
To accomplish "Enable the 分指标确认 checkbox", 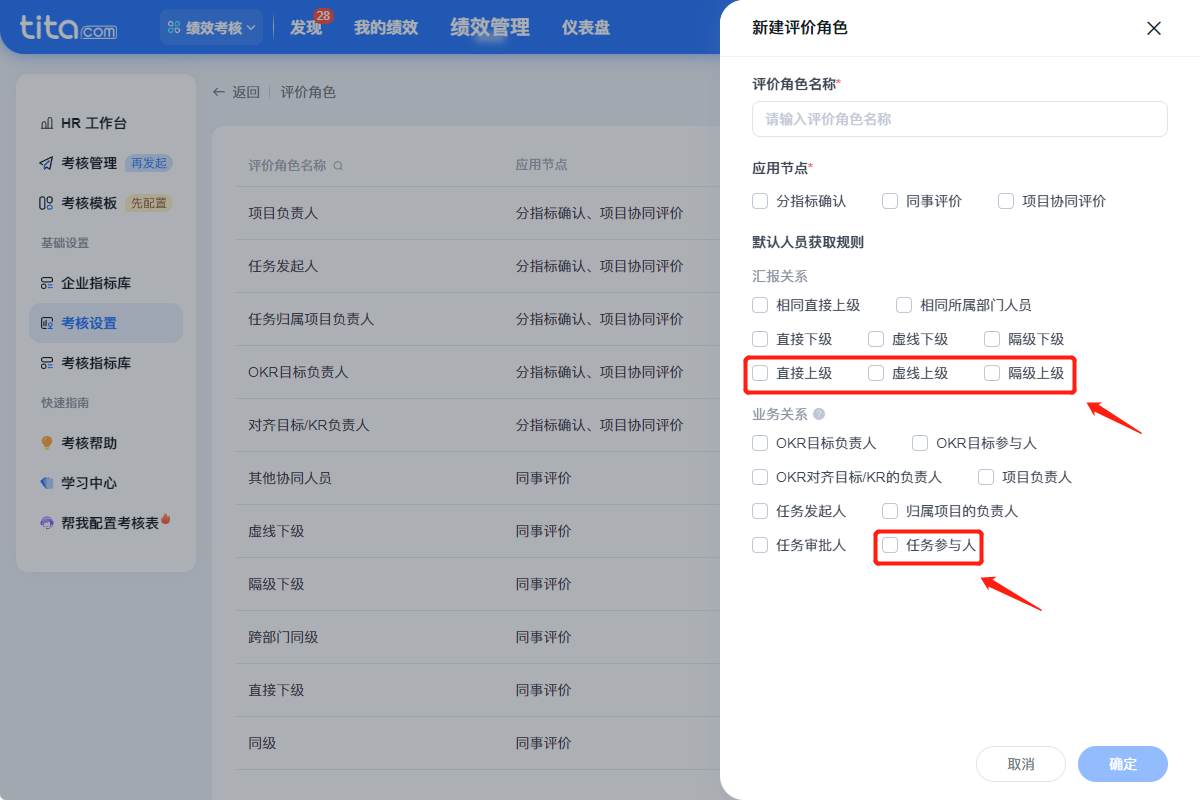I will pyautogui.click(x=760, y=201).
